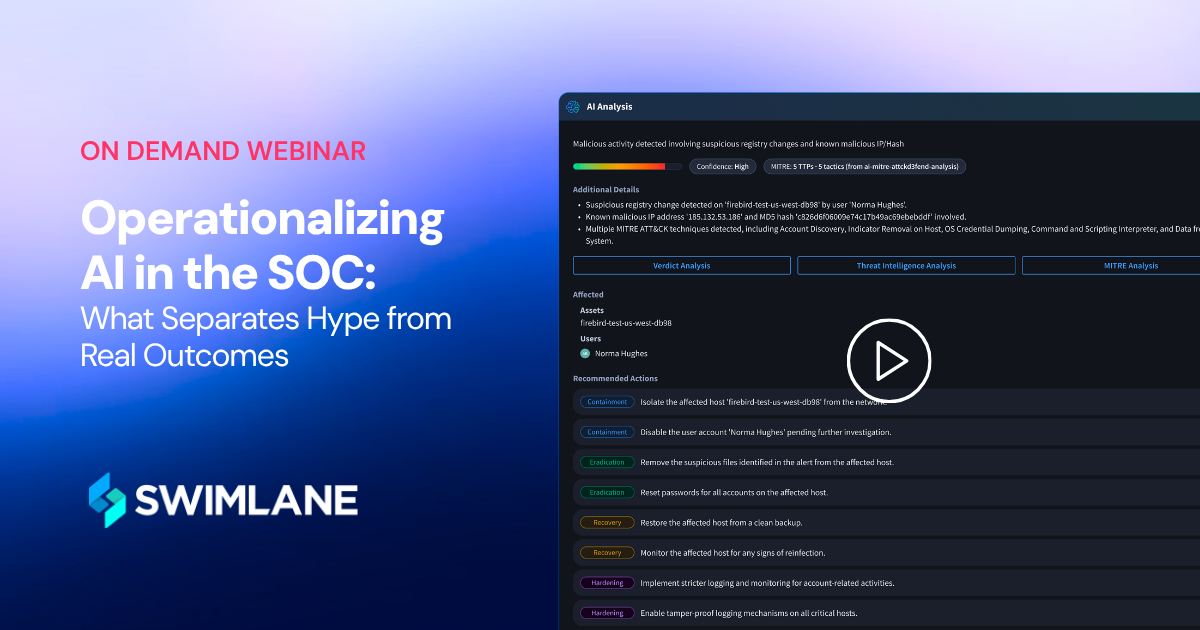Click Recovery tag on Restore from backup action

[x=607, y=522]
